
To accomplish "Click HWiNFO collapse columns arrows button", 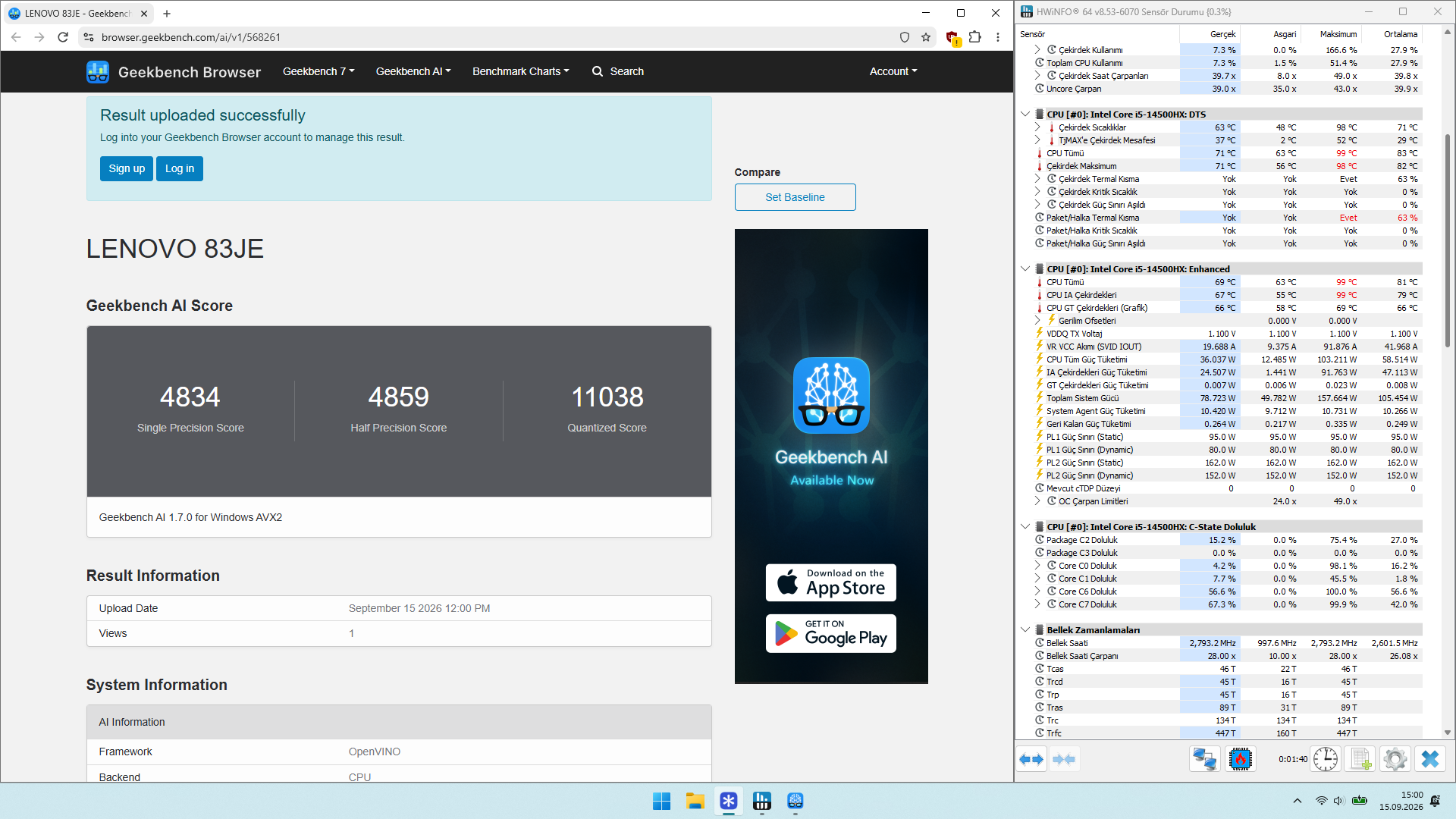I will 1064,759.
